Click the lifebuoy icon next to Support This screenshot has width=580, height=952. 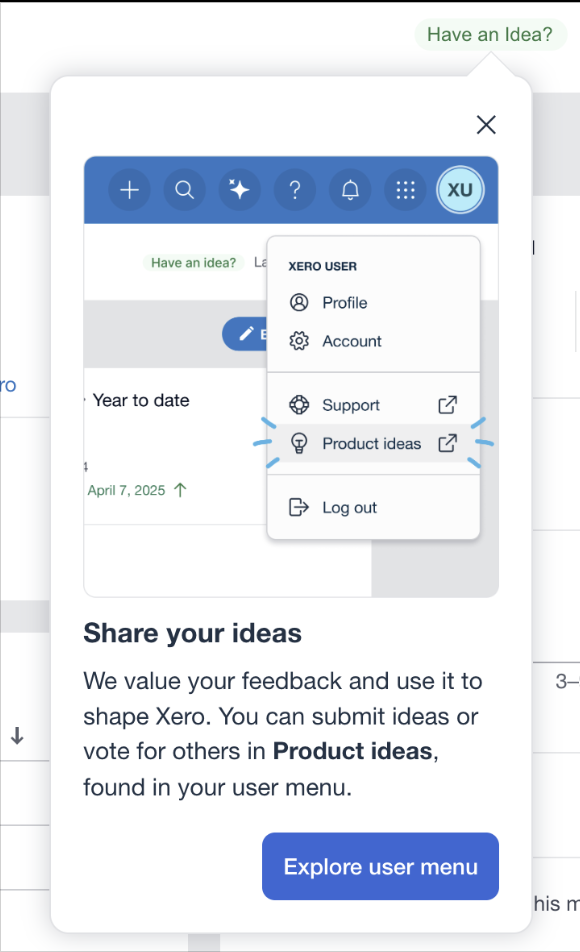pyautogui.click(x=299, y=405)
